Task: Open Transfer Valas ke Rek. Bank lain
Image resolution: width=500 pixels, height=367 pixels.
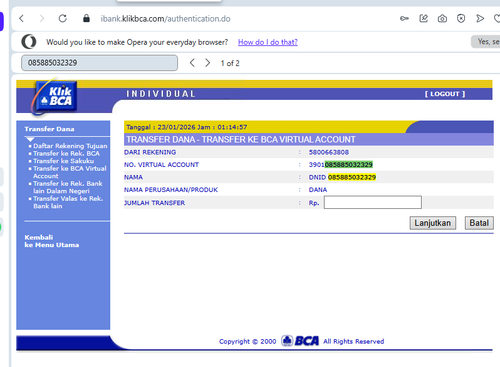Action: (68, 202)
